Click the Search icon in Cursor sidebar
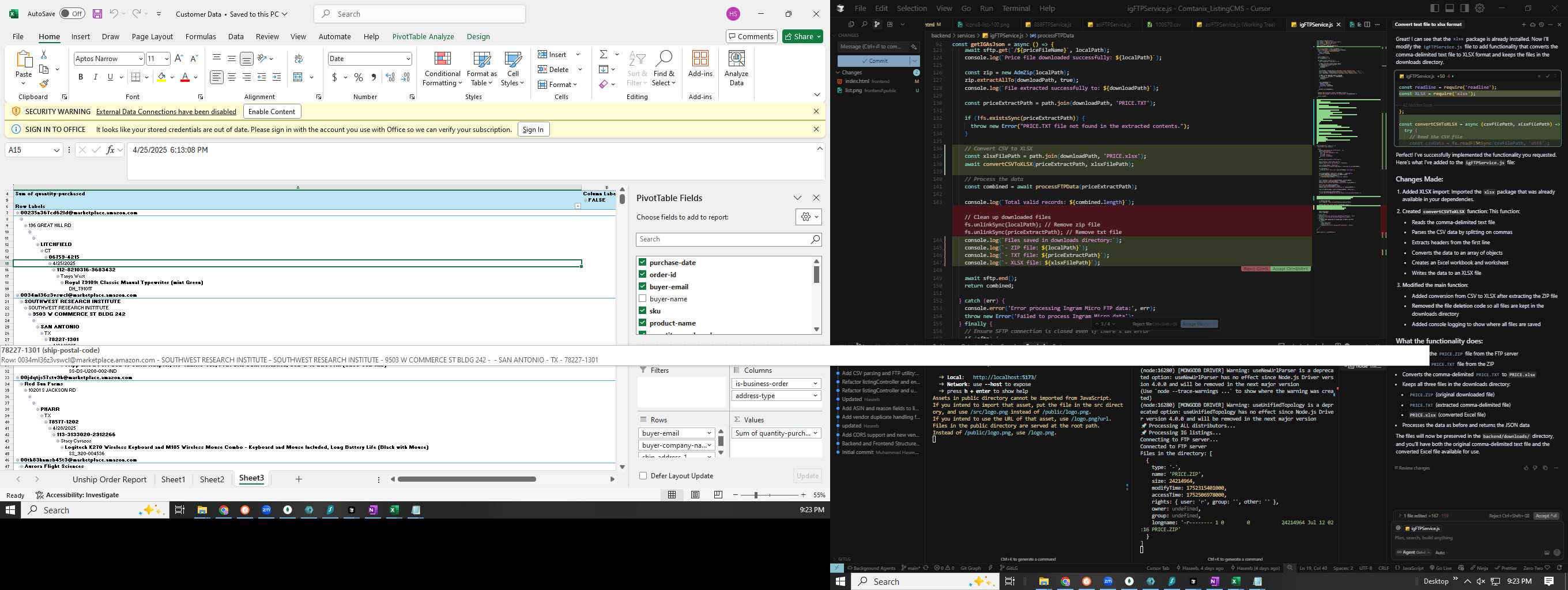This screenshot has height=590, width=1568. coord(864,24)
